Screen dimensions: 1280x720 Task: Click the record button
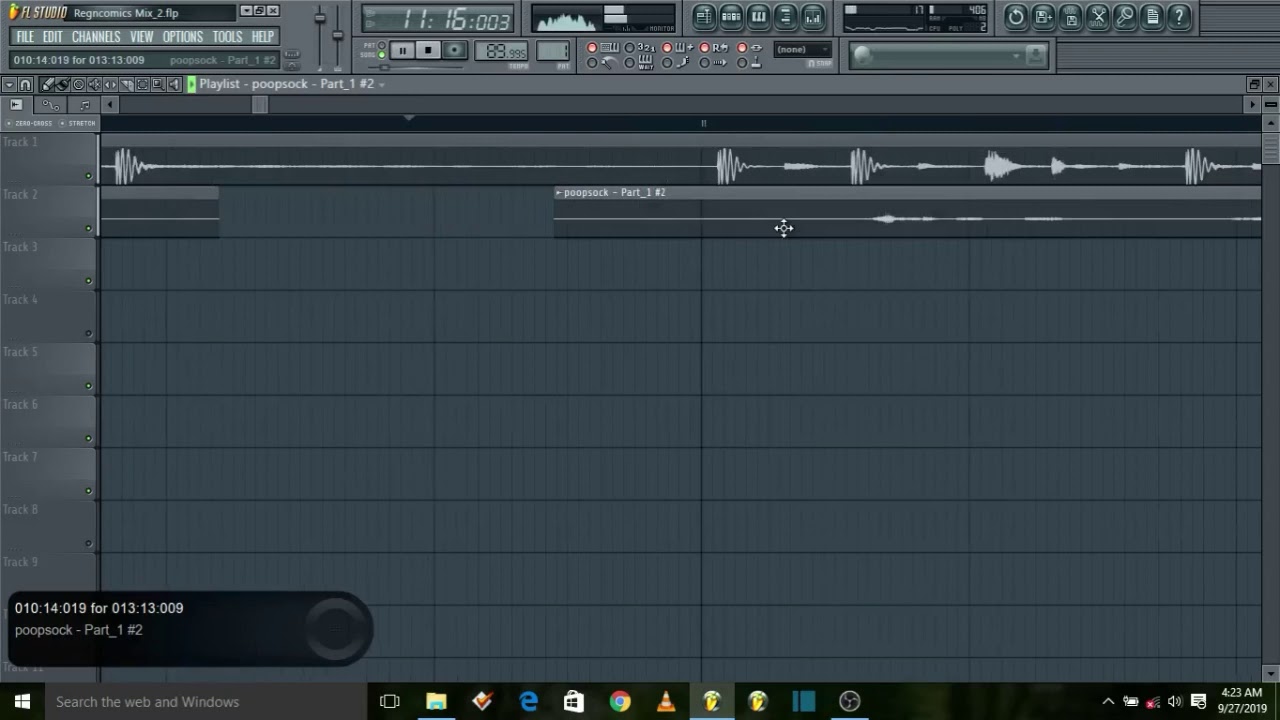pyautogui.click(x=455, y=50)
